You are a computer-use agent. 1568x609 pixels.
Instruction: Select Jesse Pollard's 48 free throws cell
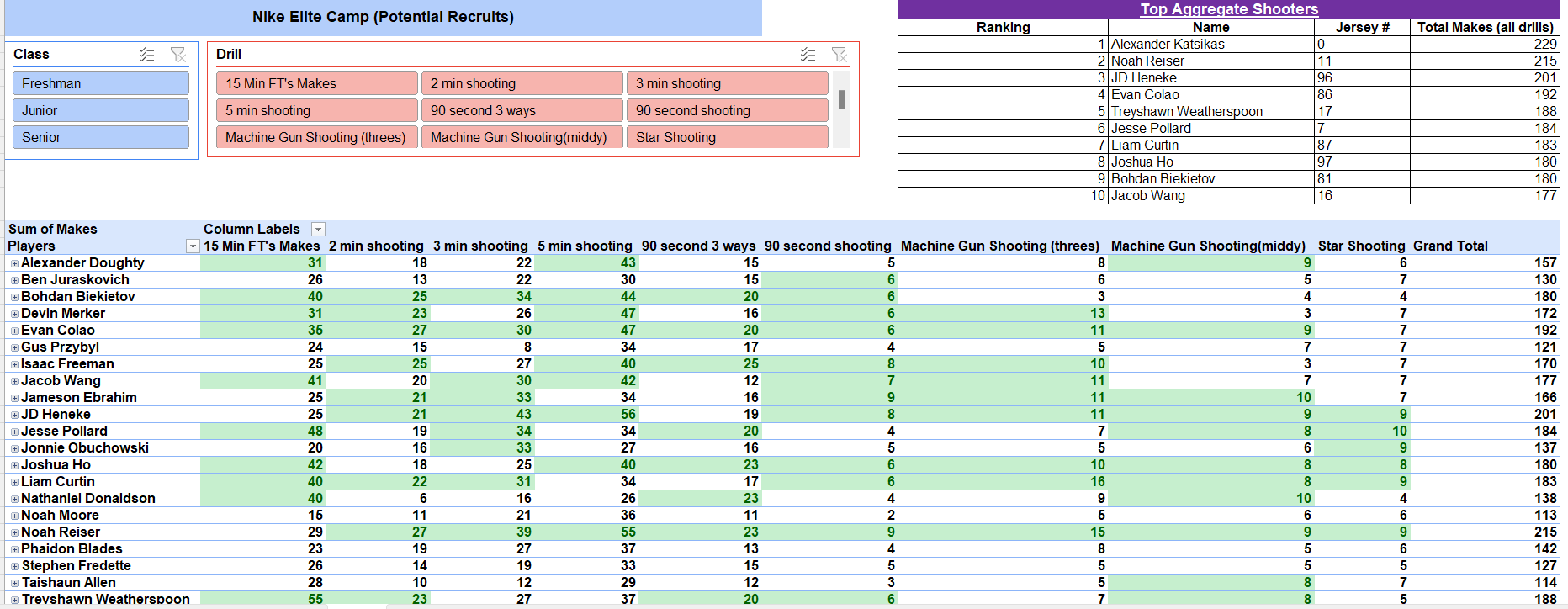point(262,431)
